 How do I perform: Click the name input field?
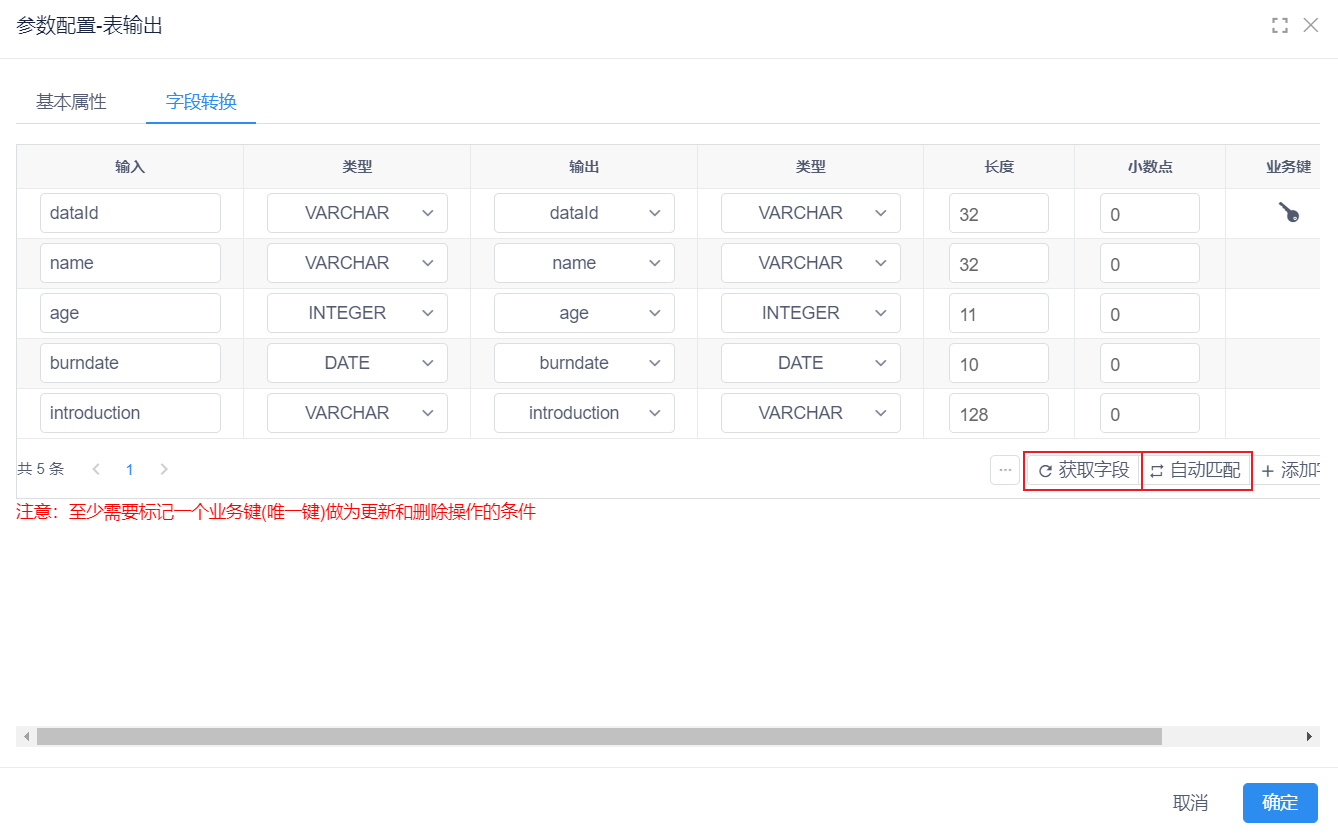[x=130, y=263]
